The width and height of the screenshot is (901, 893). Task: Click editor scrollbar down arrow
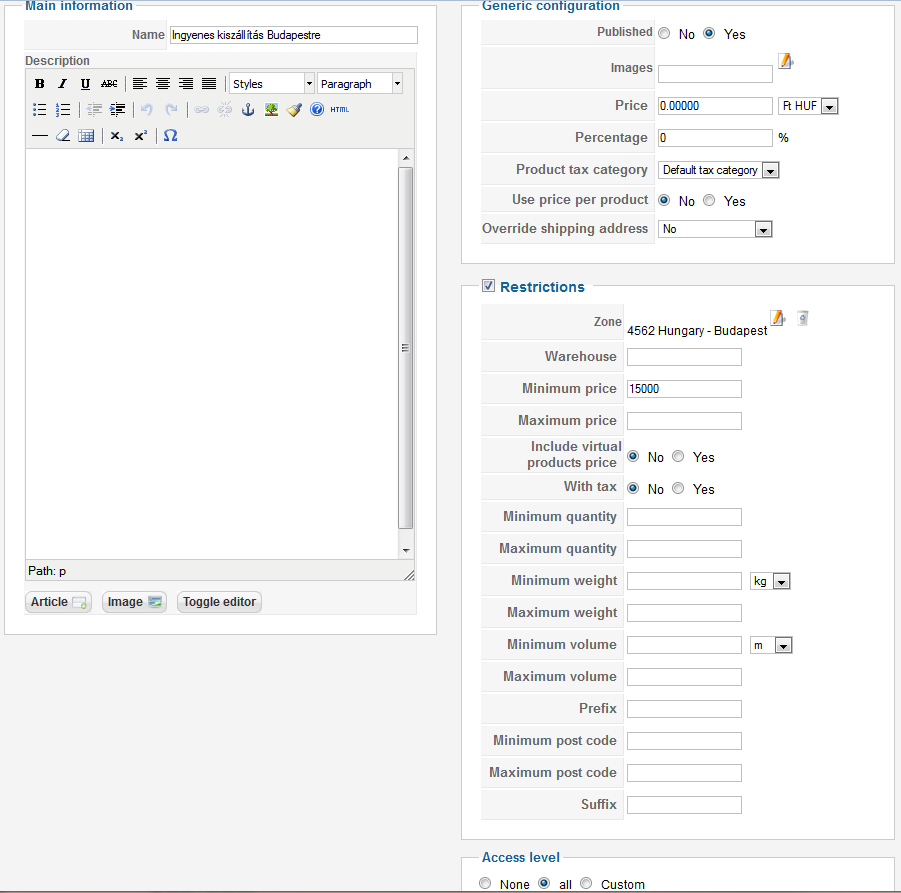pos(406,551)
